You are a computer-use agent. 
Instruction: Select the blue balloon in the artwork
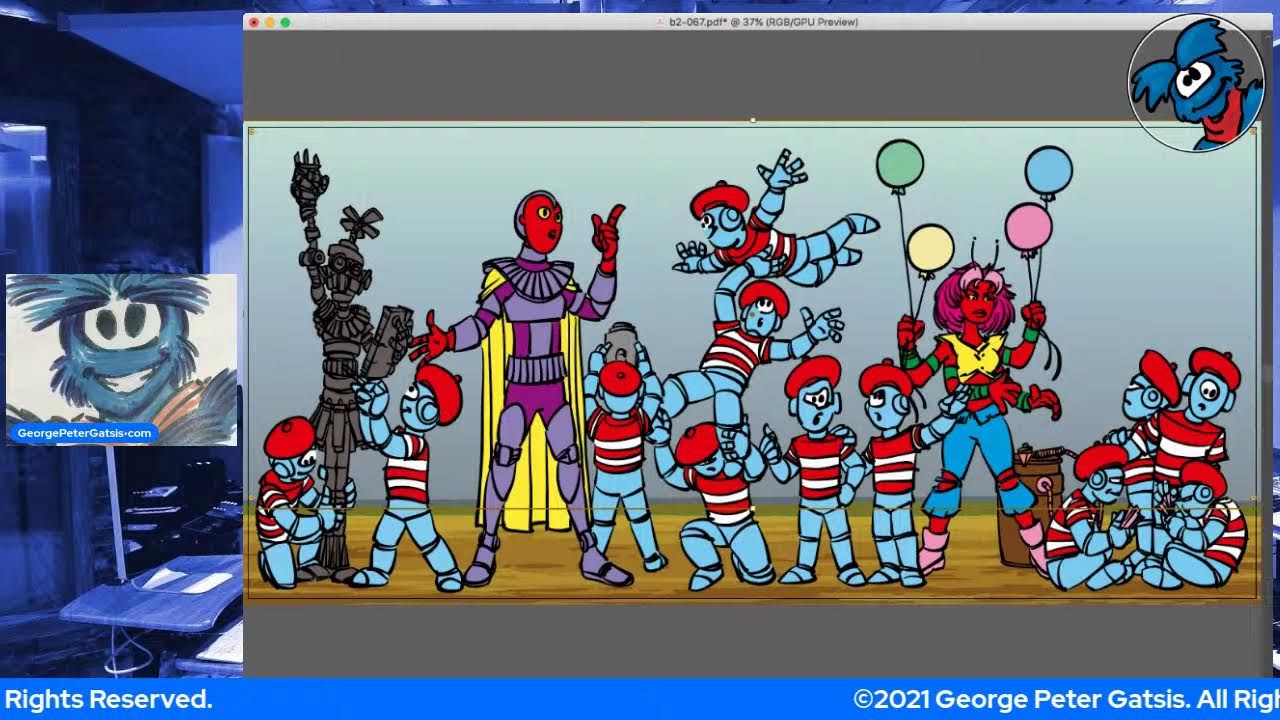[x=1048, y=170]
